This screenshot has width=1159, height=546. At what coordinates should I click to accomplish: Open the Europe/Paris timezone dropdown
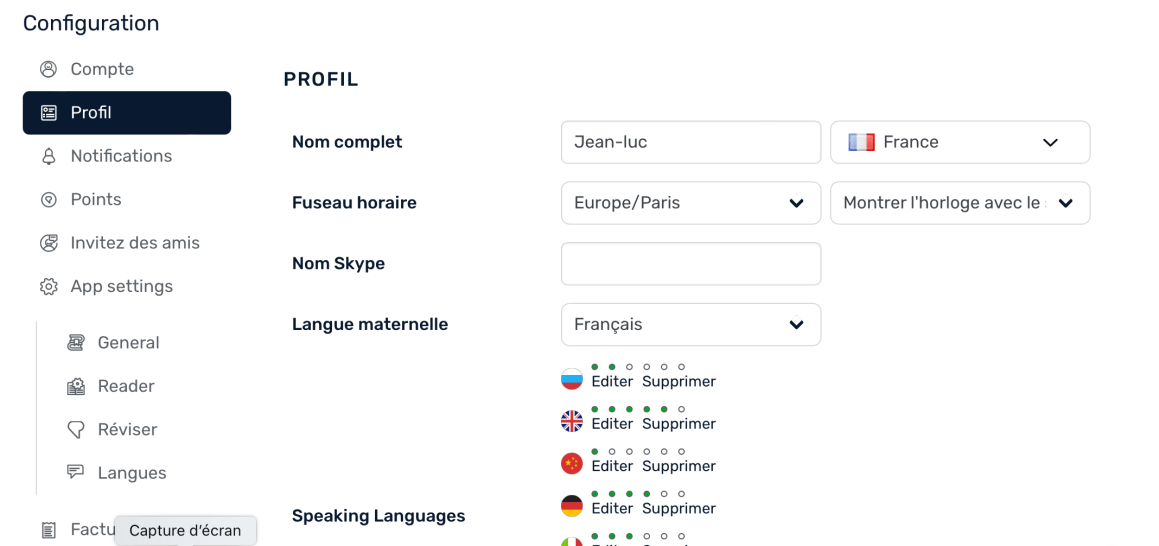tap(690, 203)
